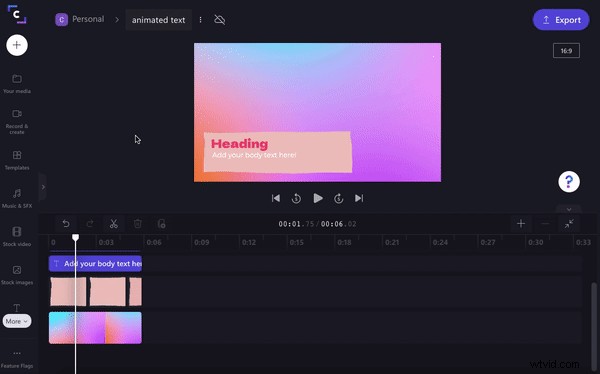Change the 16:9 aspect ratio
This screenshot has width=600, height=374.
coord(566,51)
